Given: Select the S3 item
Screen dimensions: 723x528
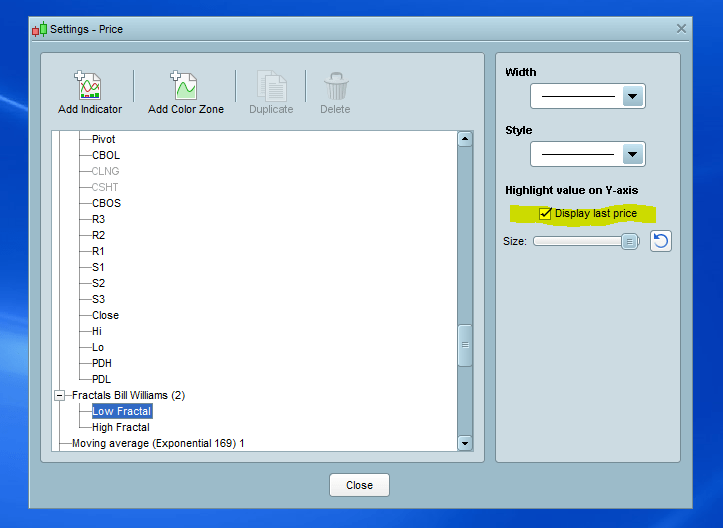Looking at the screenshot, I should tap(99, 299).
